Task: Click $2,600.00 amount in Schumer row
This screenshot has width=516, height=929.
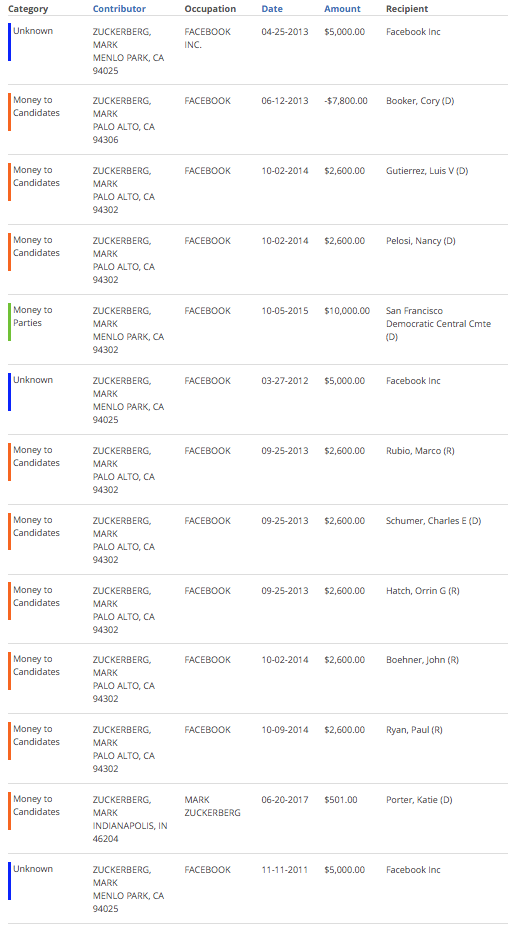Action: [x=344, y=521]
